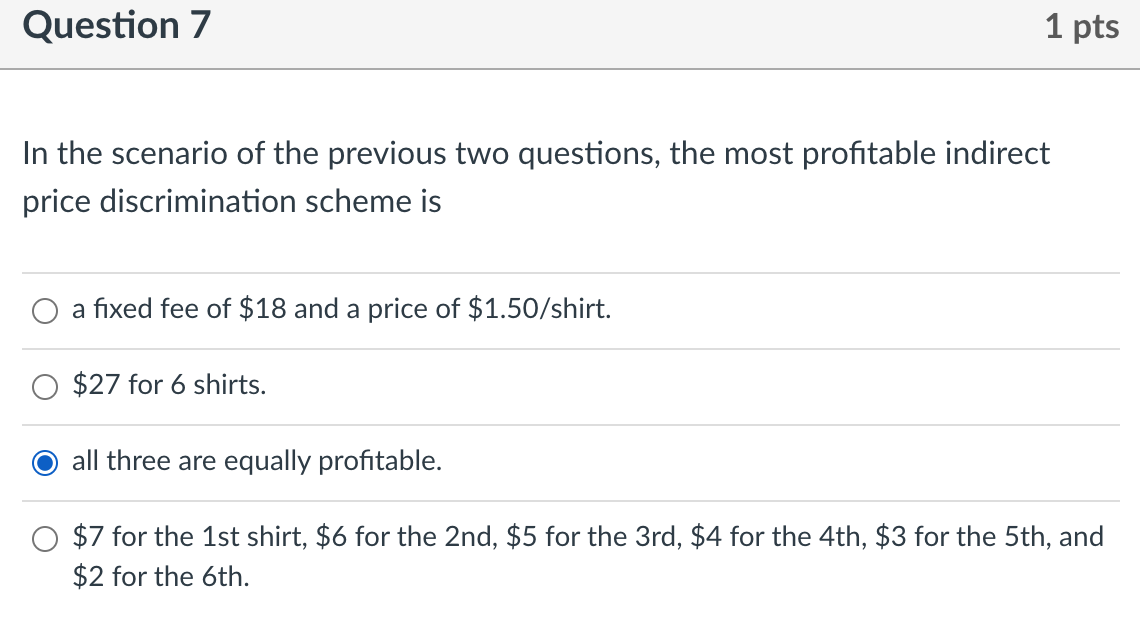The image size is (1140, 624).
Task: Click the answer text 'all three are equally profitable'
Action: click(258, 461)
